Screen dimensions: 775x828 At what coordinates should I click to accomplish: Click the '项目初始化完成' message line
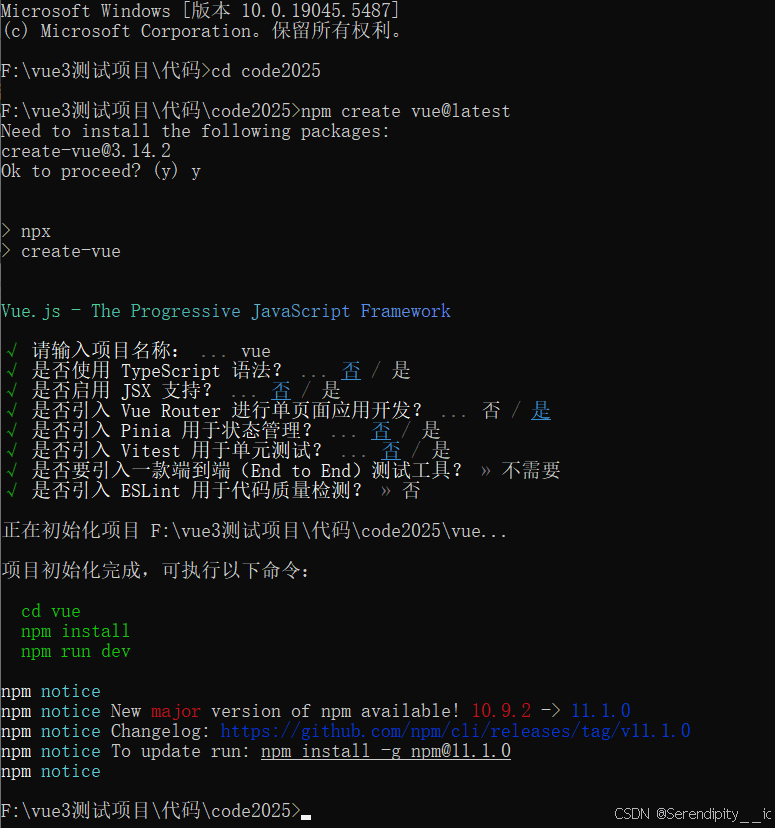click(156, 571)
